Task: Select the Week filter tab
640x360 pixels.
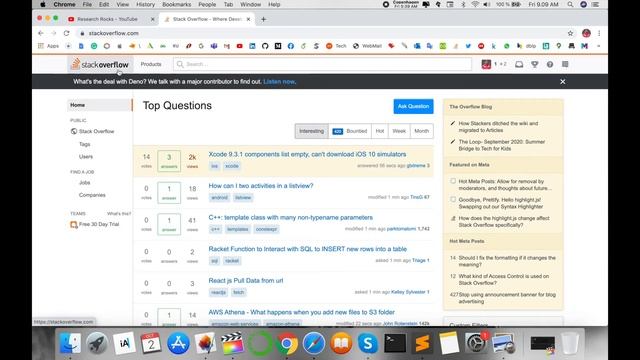Action: pos(399,131)
